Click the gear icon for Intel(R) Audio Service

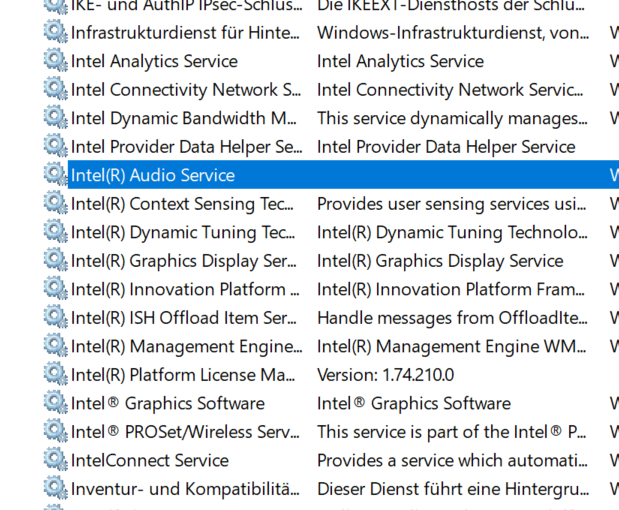pos(55,175)
